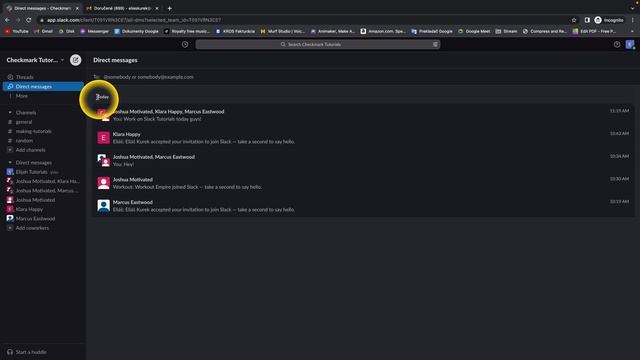Image resolution: width=640 pixels, height=360 pixels.
Task: Open the #general channel
Action: point(43,122)
